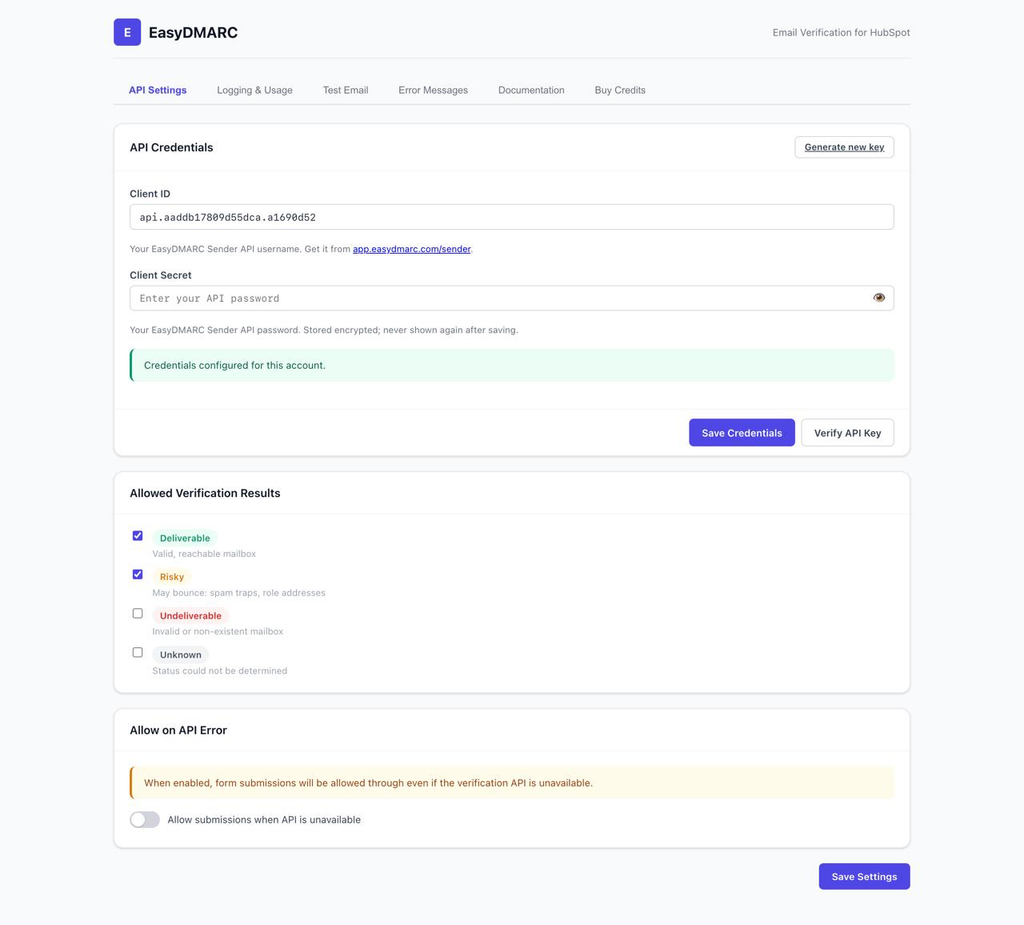
Task: Enable the Undeliverable checkbox
Action: pos(138,613)
